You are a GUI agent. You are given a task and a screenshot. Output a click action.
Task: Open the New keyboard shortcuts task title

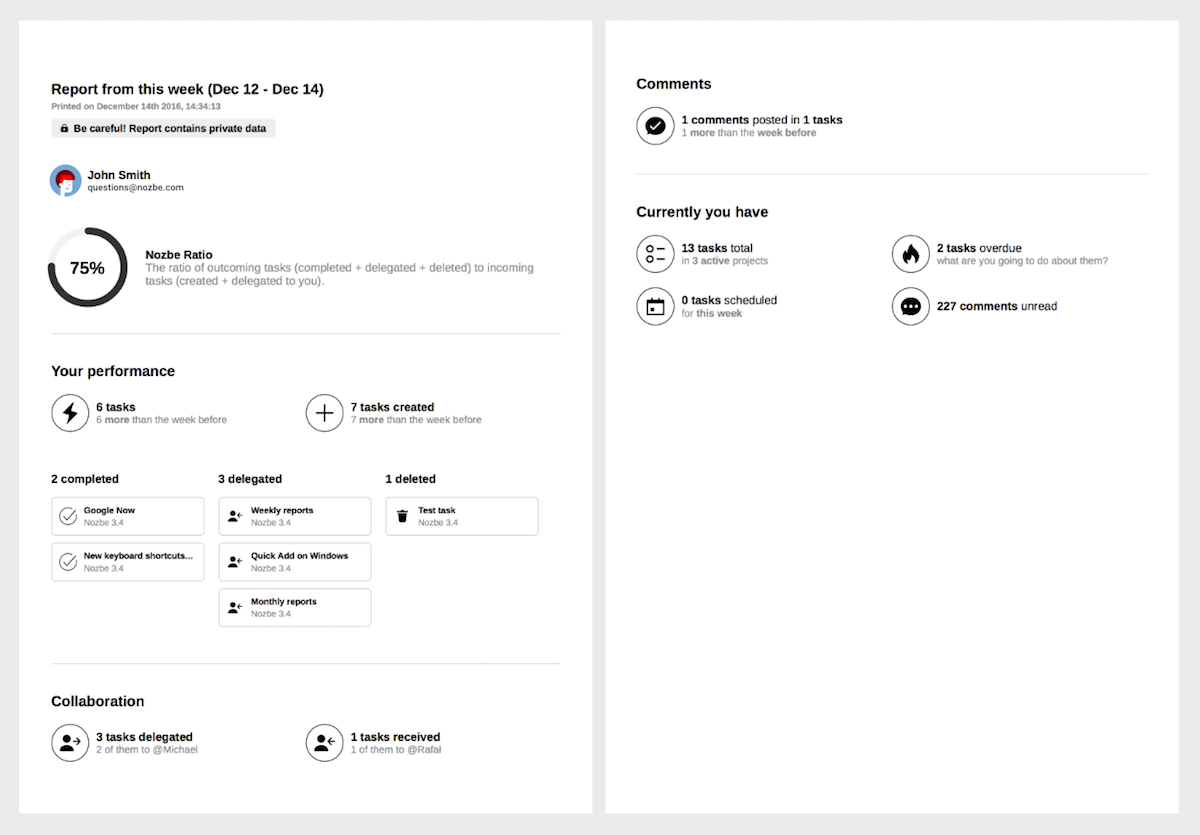[138, 556]
